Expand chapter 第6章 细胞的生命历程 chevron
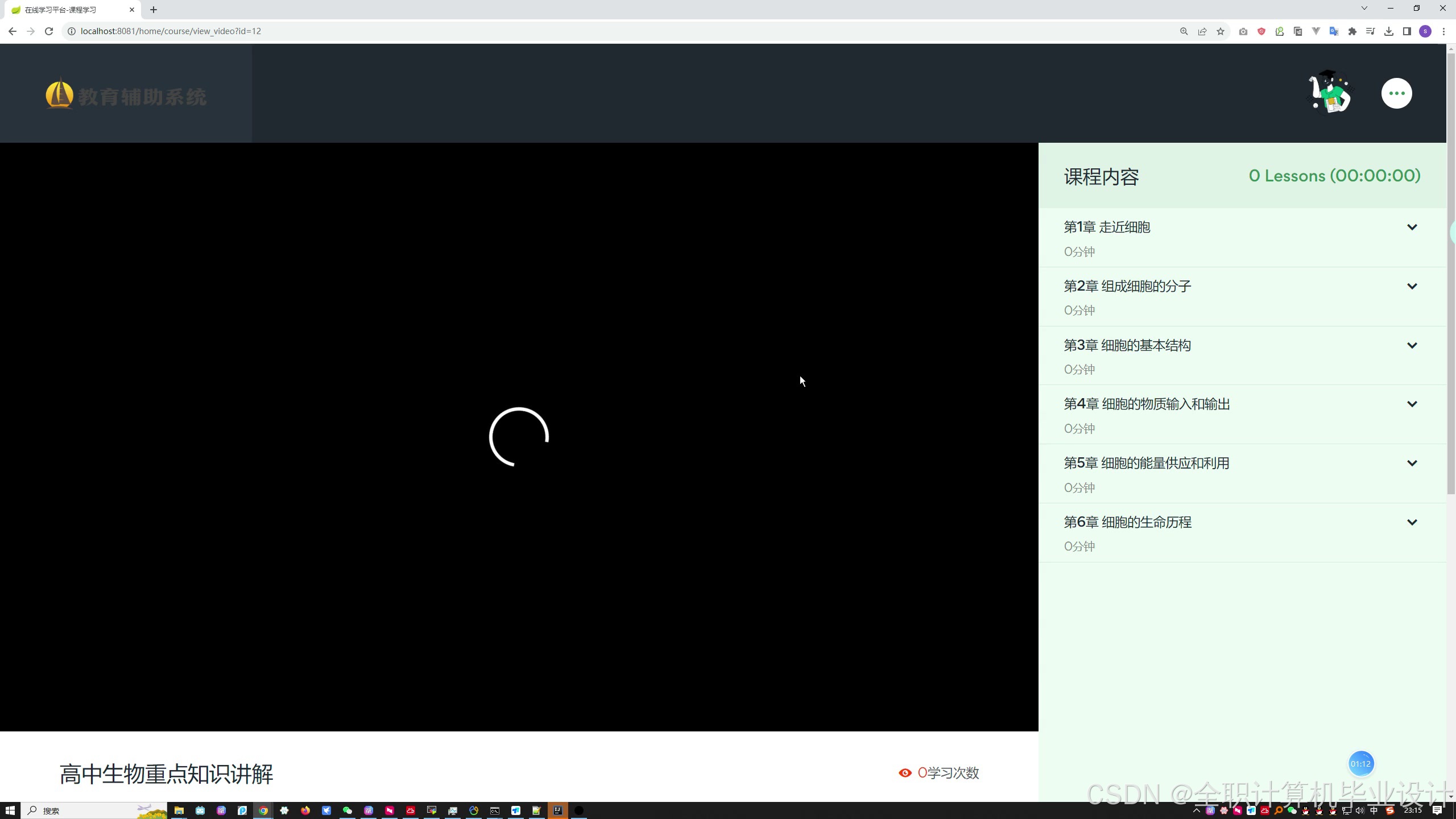 click(1412, 523)
